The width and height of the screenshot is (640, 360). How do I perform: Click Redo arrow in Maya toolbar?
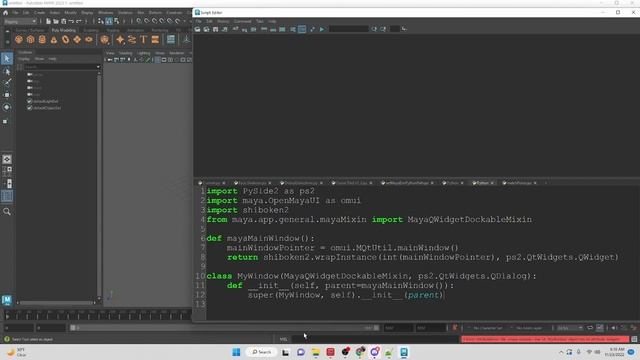[79, 21]
